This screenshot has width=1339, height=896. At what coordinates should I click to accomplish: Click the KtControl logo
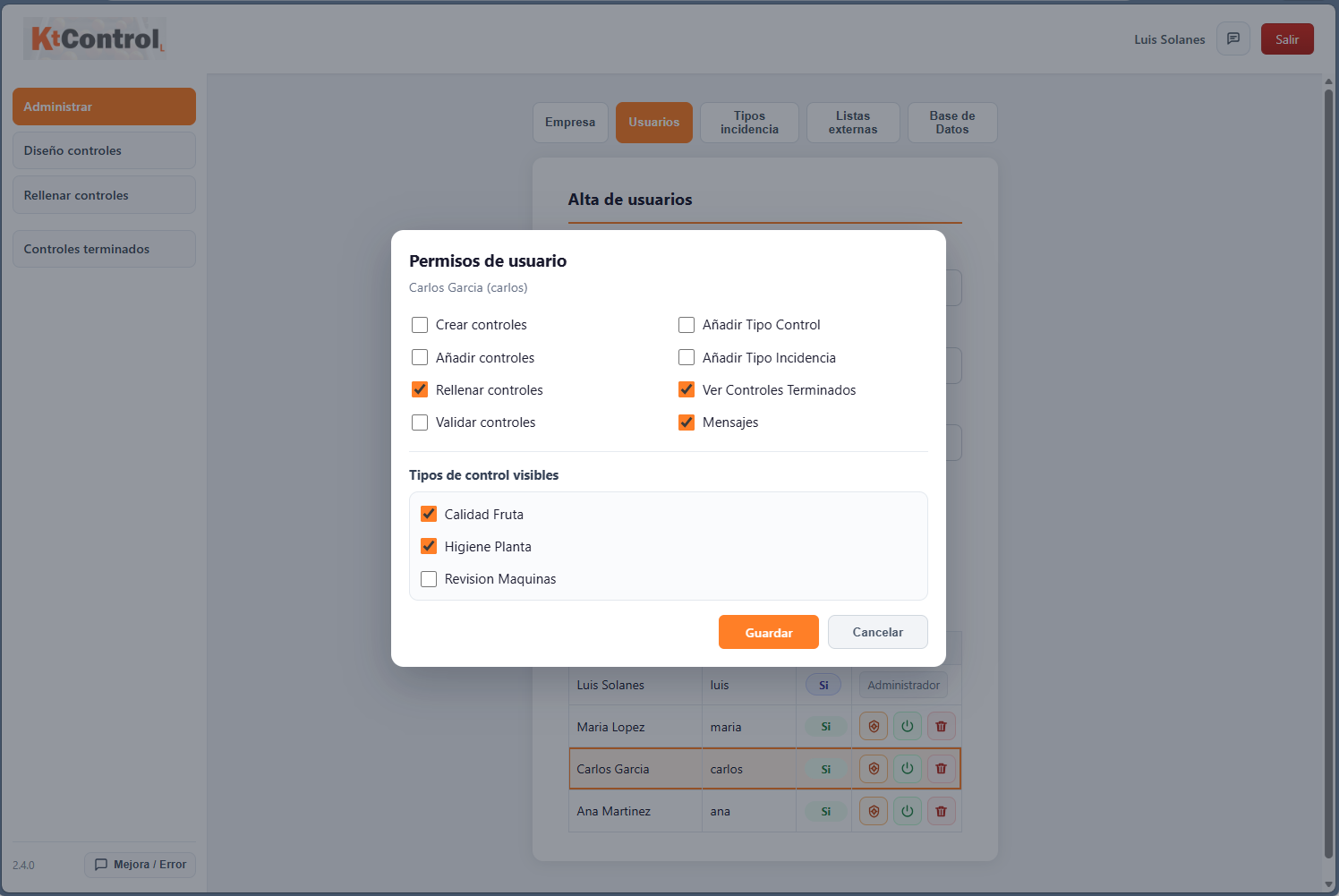pos(93,38)
